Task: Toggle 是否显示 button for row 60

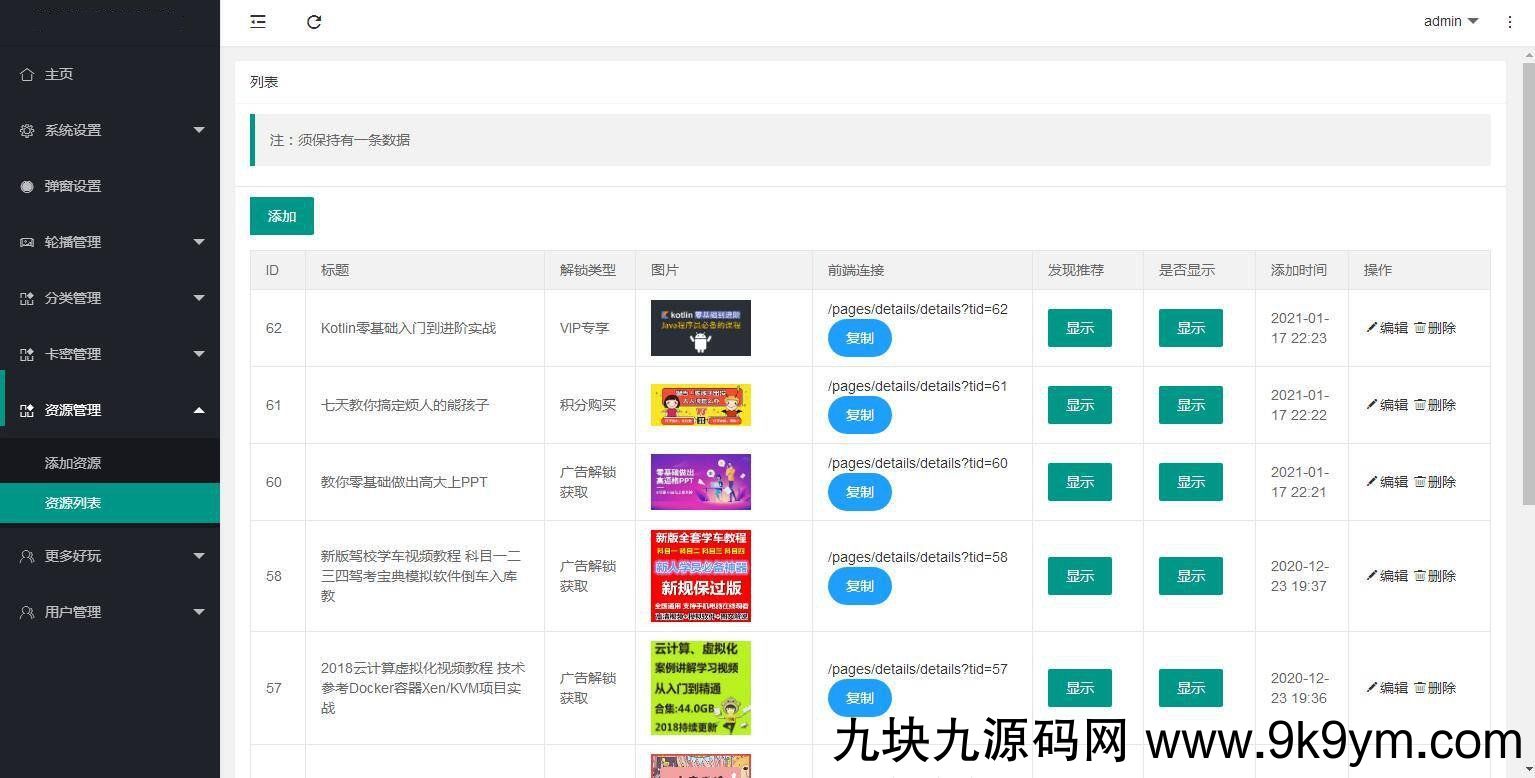Action: coord(1190,482)
